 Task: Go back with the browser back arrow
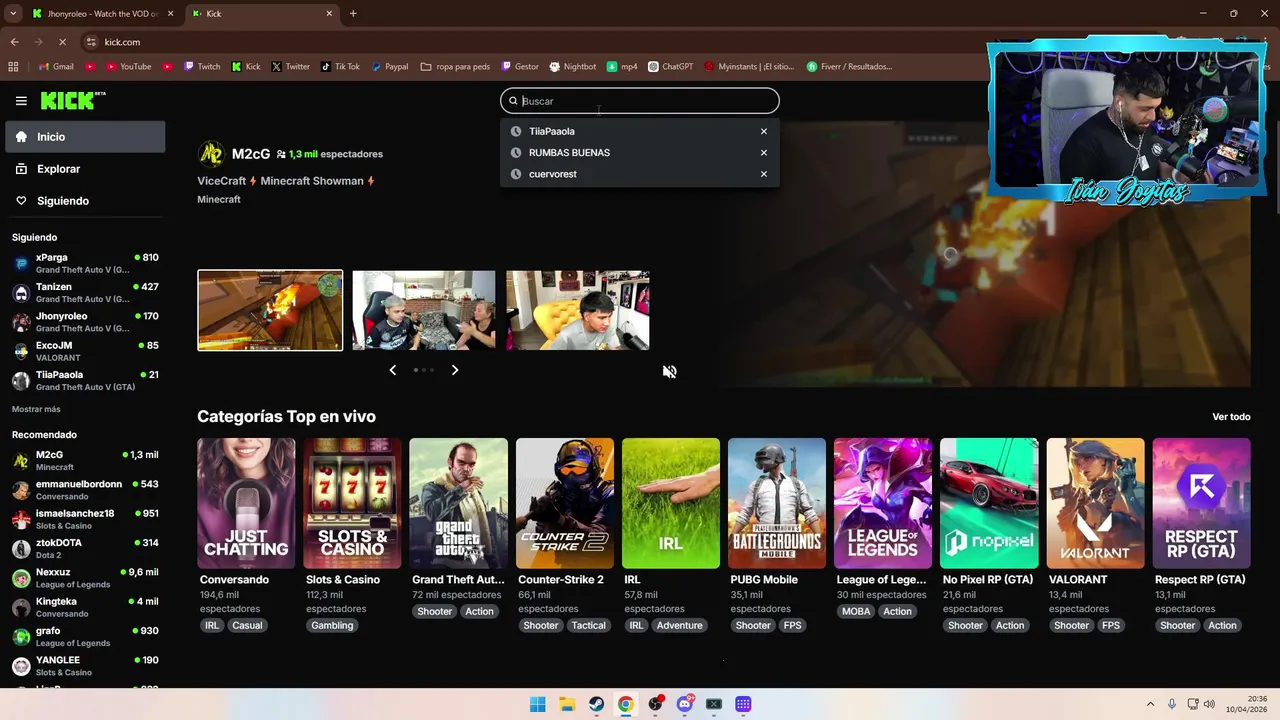[14, 42]
